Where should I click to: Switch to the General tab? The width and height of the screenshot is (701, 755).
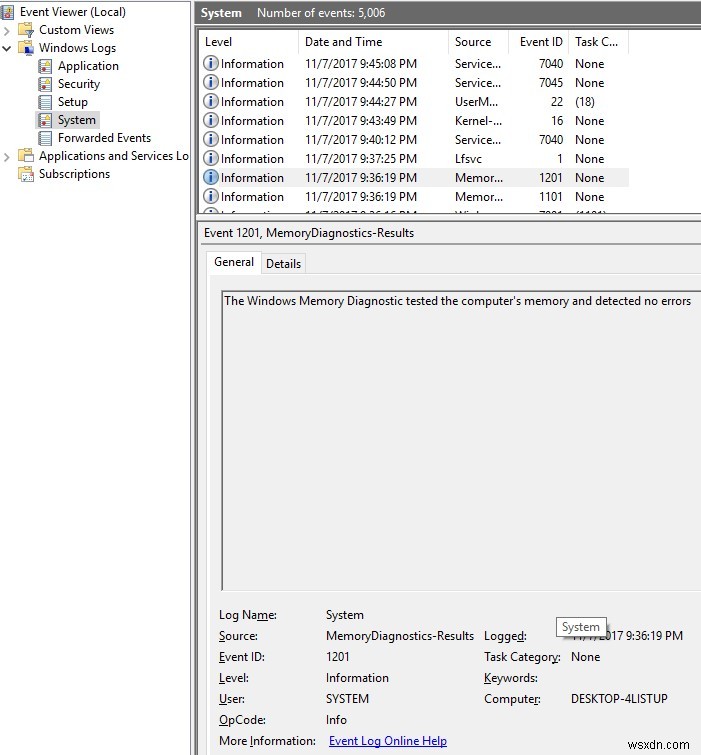[x=234, y=262]
